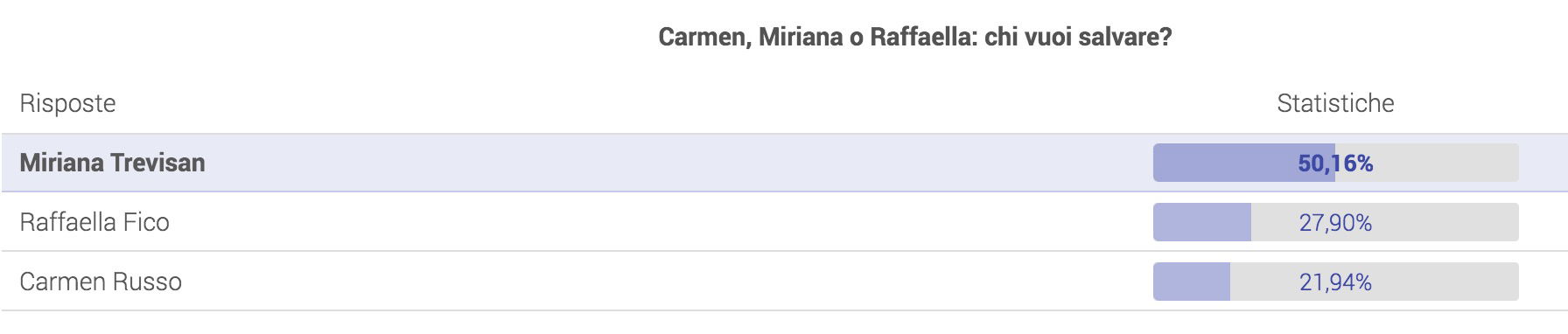
Task: Select the Raffaella Fico answer
Action: [x=94, y=223]
